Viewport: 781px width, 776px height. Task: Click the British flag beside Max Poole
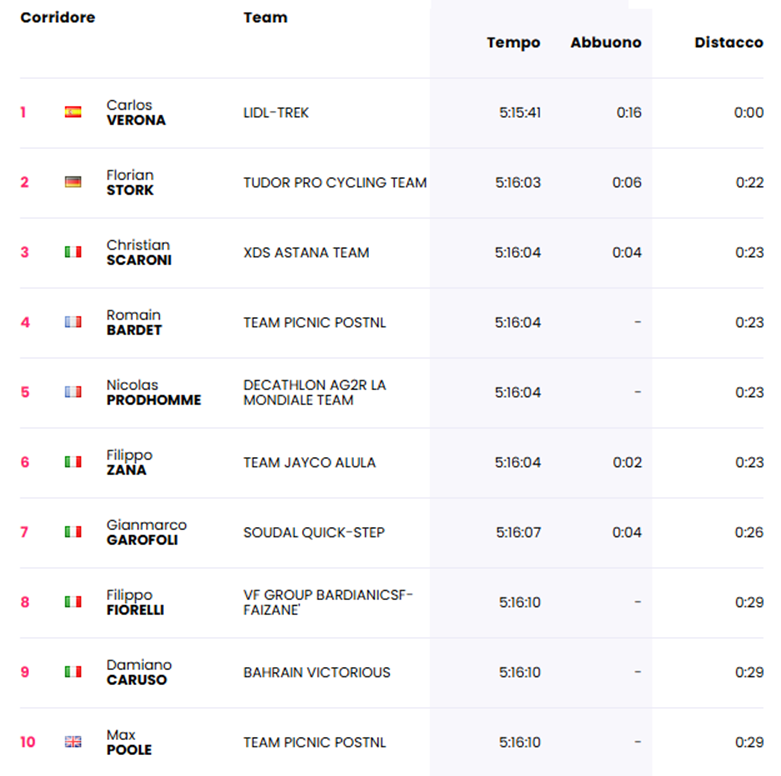pyautogui.click(x=73, y=742)
